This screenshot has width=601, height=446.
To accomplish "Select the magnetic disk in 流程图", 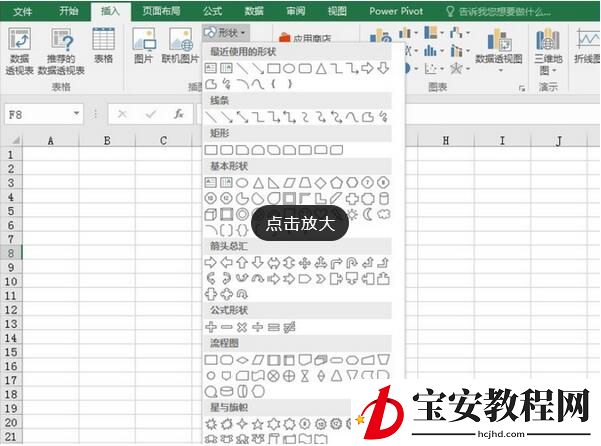I will tap(226, 391).
